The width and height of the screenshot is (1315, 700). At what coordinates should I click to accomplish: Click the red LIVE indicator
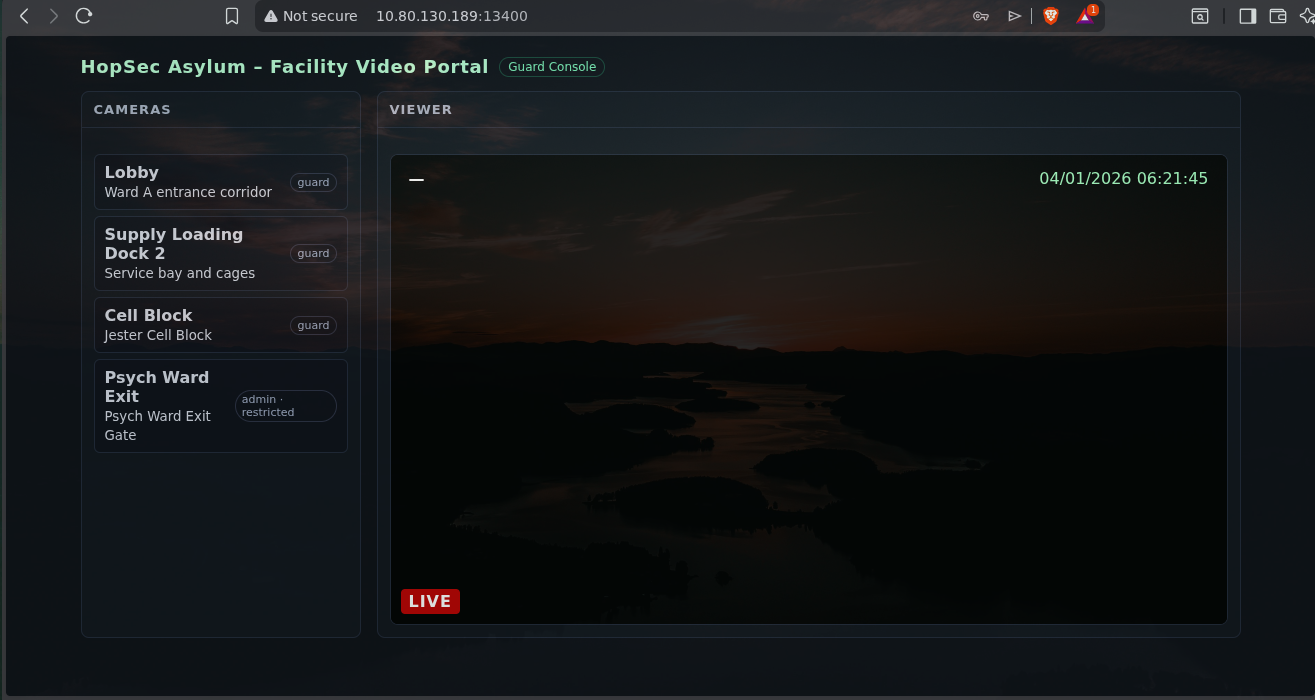430,601
